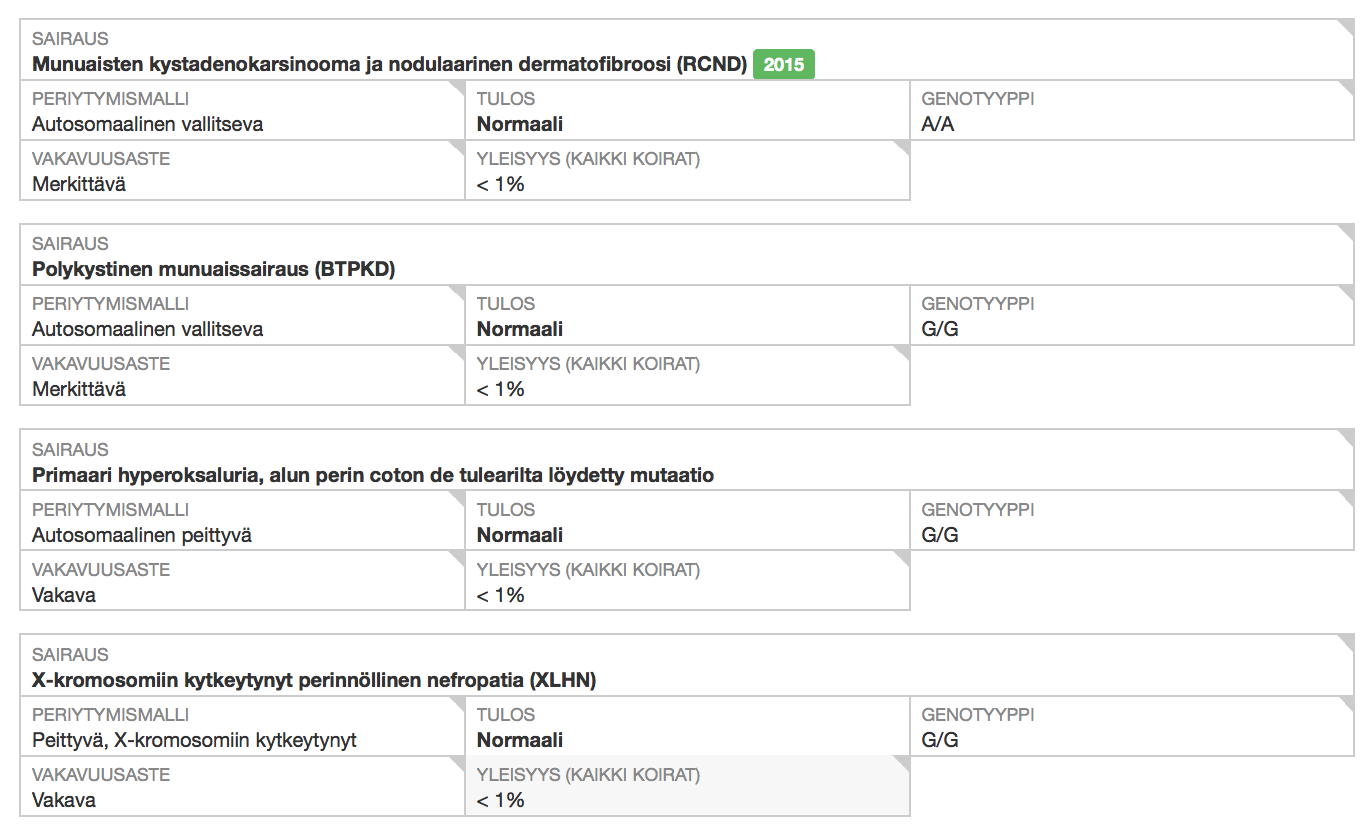Click RCND's Autosomaalinen vallitseva inheritance value

(148, 125)
